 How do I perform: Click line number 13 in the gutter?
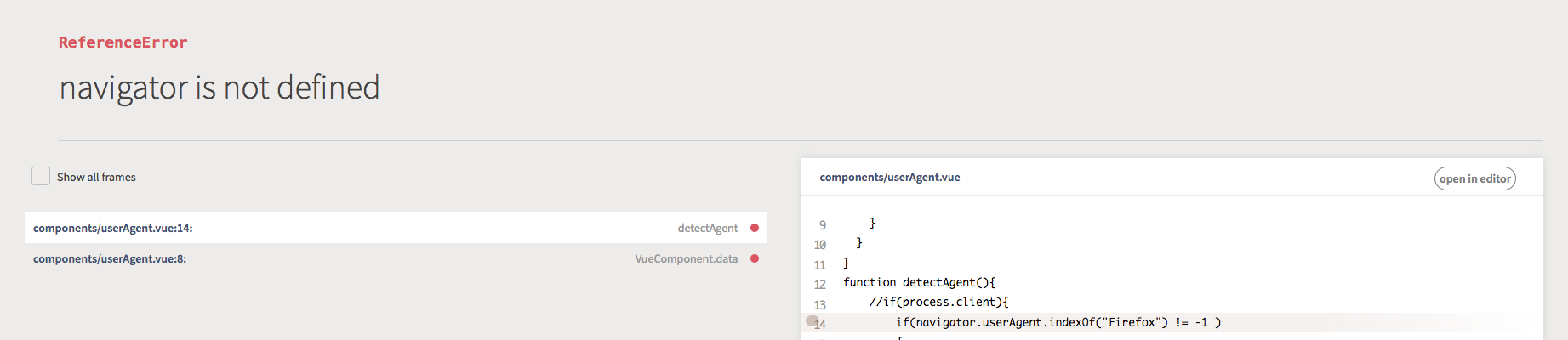point(820,304)
